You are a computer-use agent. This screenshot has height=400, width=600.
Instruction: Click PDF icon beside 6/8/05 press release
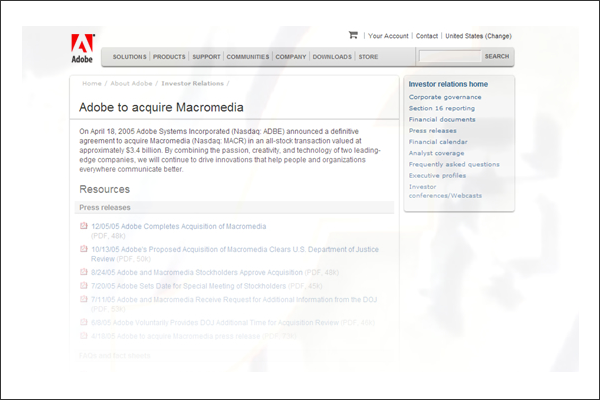[x=83, y=322]
